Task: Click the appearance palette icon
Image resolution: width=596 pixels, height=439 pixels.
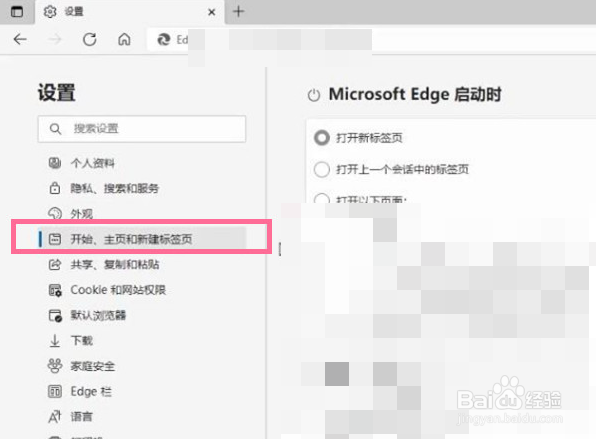Action: pos(55,213)
